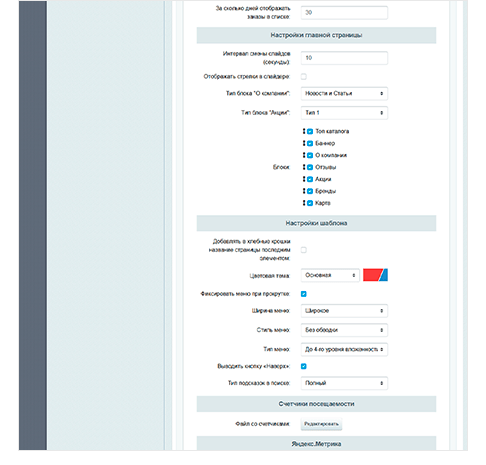The width and height of the screenshot is (486, 465).
Task: Click the drag handle beside Акции block
Action: point(304,179)
